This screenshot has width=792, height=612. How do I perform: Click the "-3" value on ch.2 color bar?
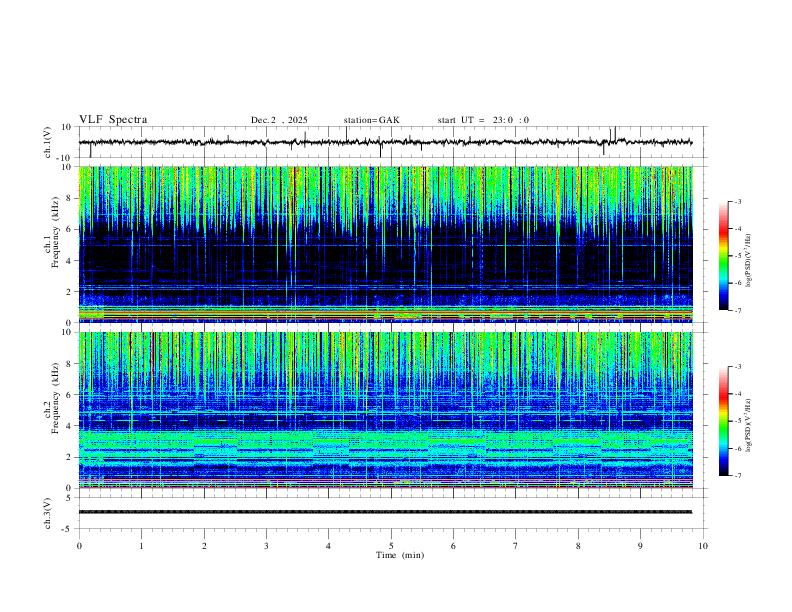[737, 367]
